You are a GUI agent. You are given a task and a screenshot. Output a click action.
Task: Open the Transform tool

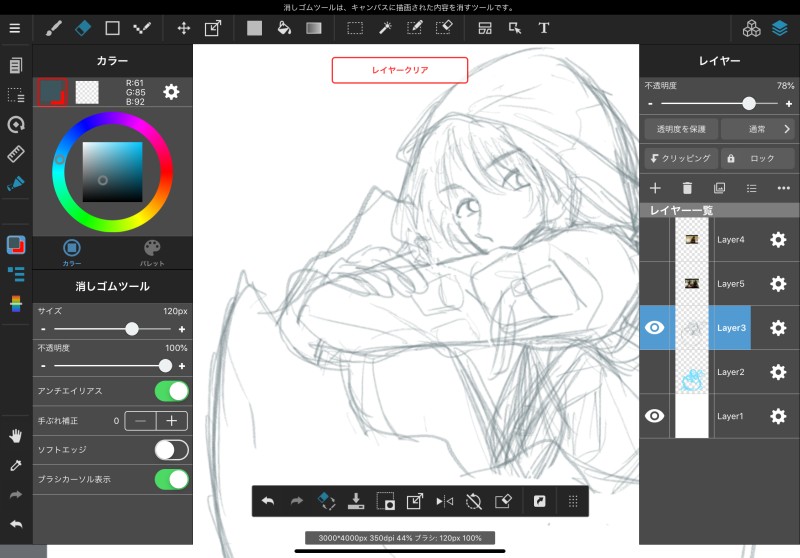point(213,28)
